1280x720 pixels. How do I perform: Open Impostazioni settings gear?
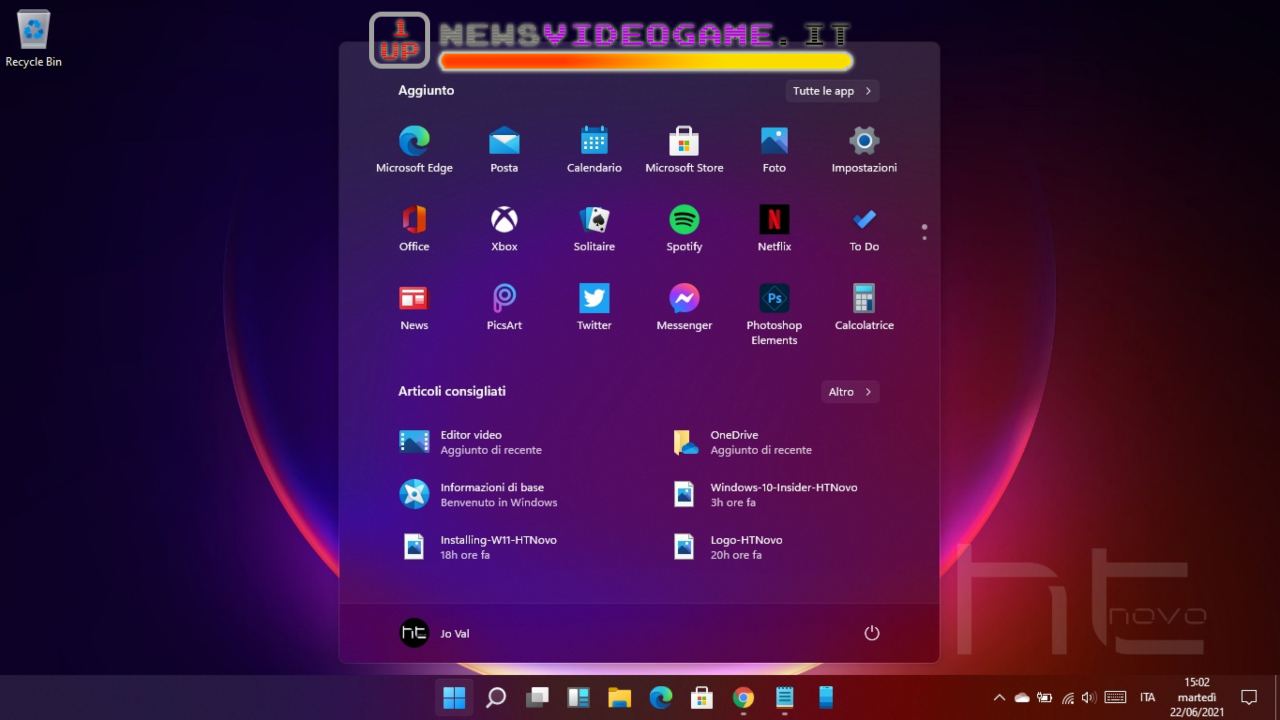[864, 150]
